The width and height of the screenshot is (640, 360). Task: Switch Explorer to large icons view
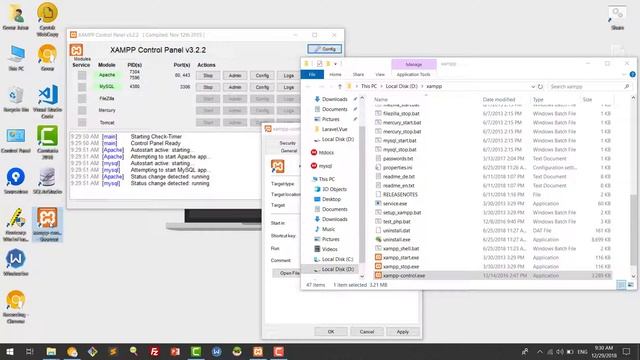(x=631, y=284)
